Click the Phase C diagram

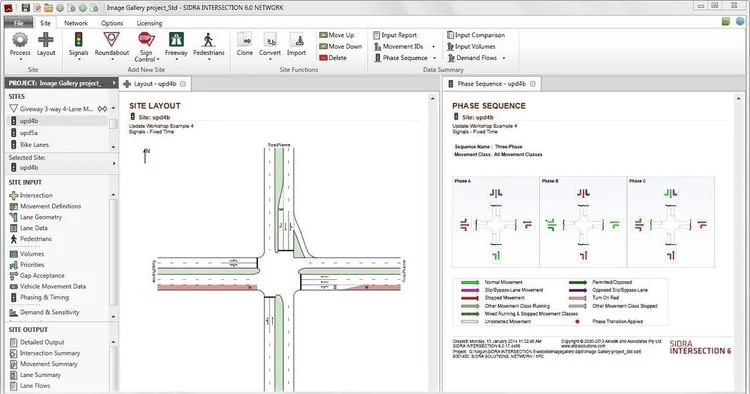[671, 222]
